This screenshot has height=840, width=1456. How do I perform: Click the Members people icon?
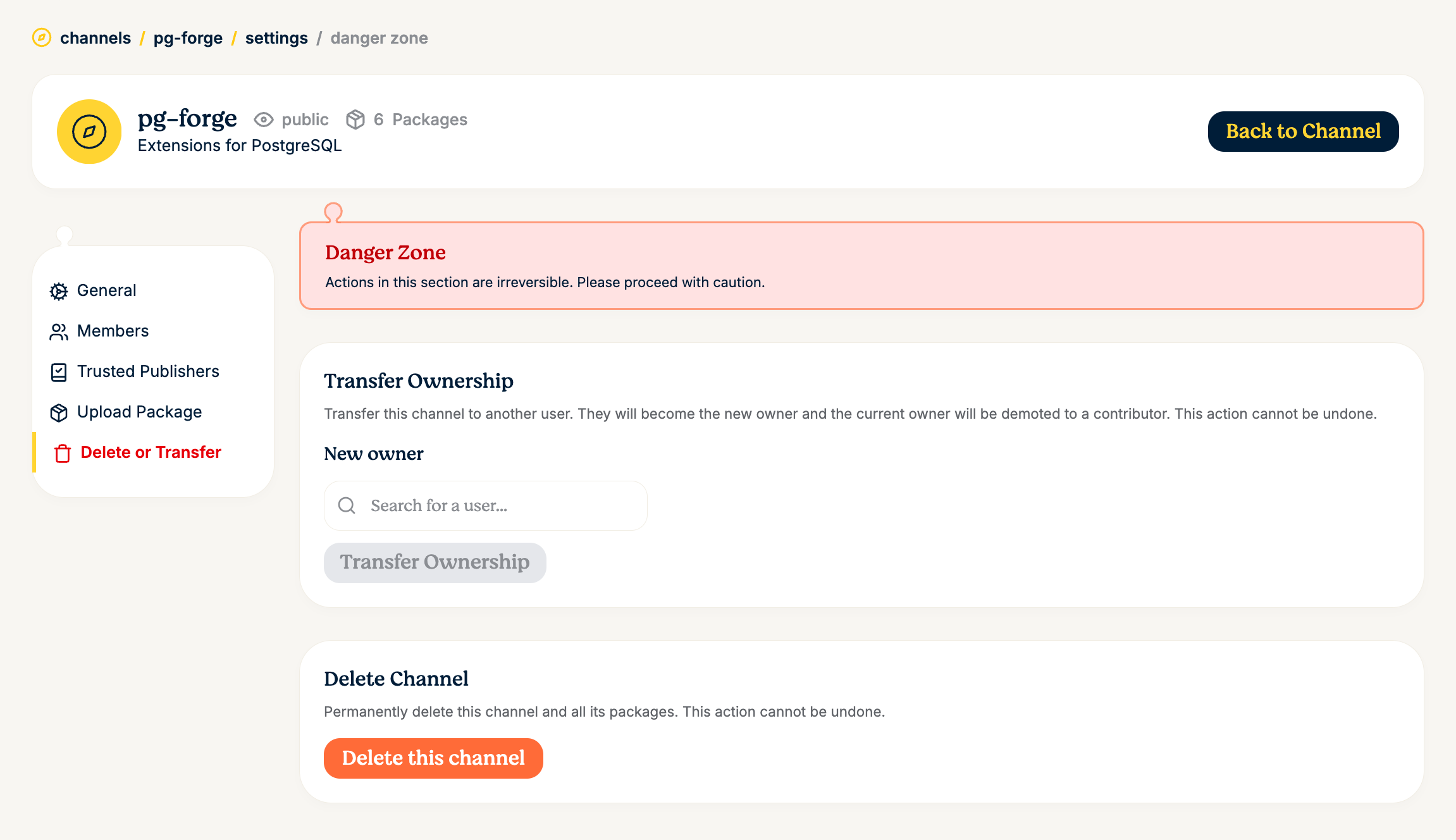[59, 331]
